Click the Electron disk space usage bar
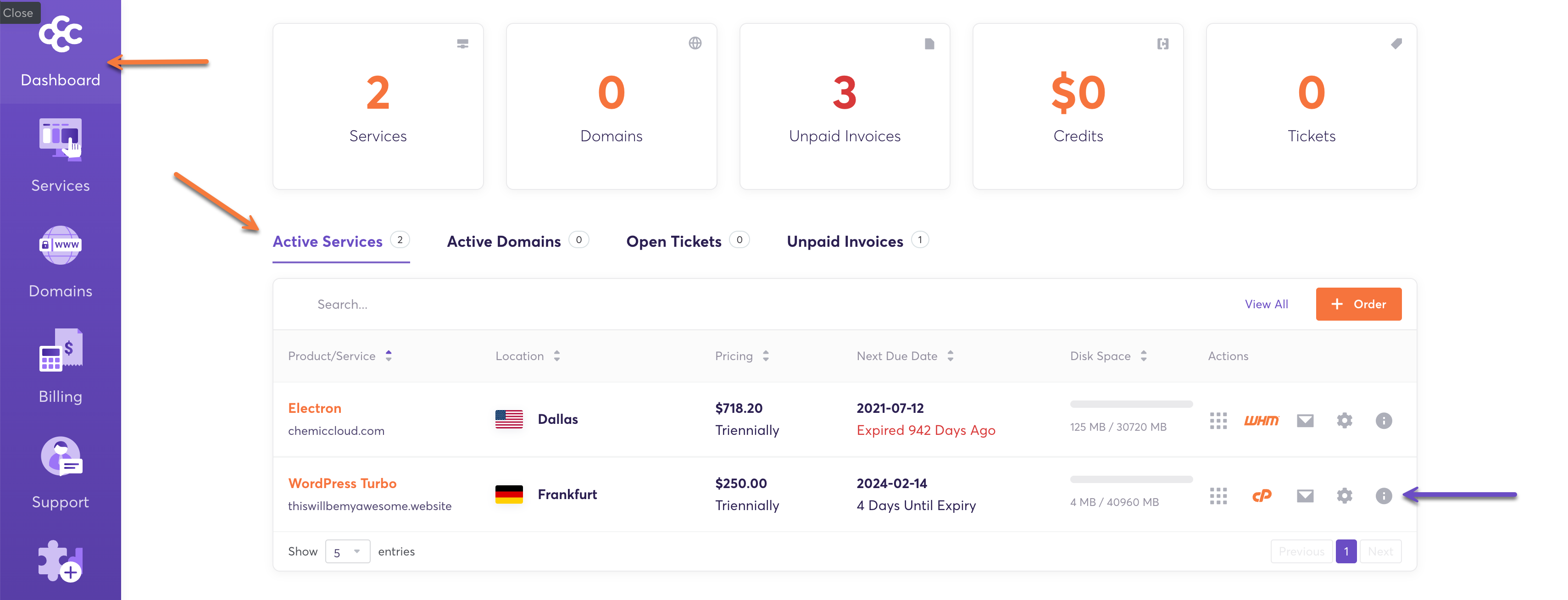The image size is (1568, 600). [1130, 404]
